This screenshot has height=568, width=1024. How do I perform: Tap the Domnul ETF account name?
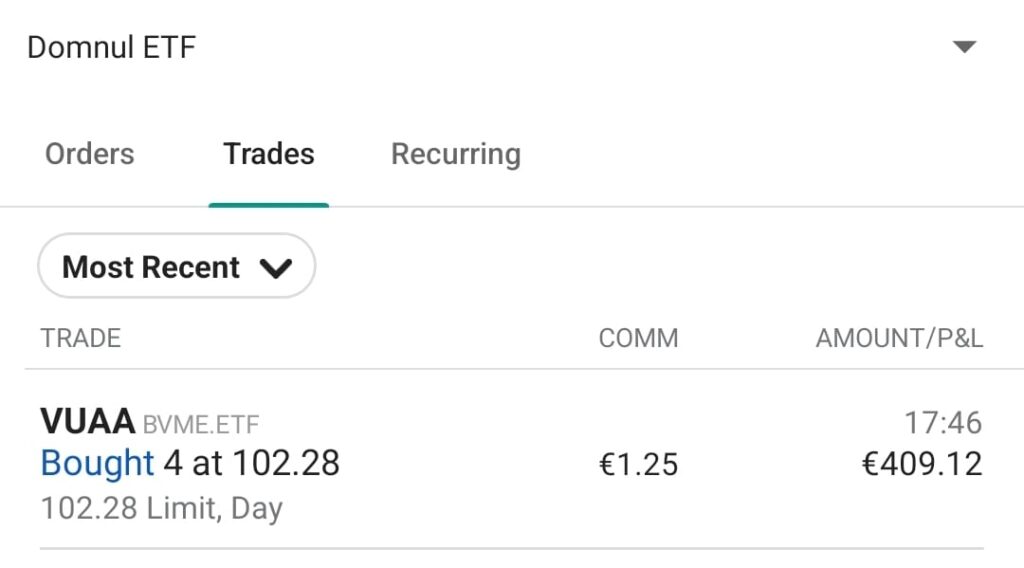click(111, 47)
